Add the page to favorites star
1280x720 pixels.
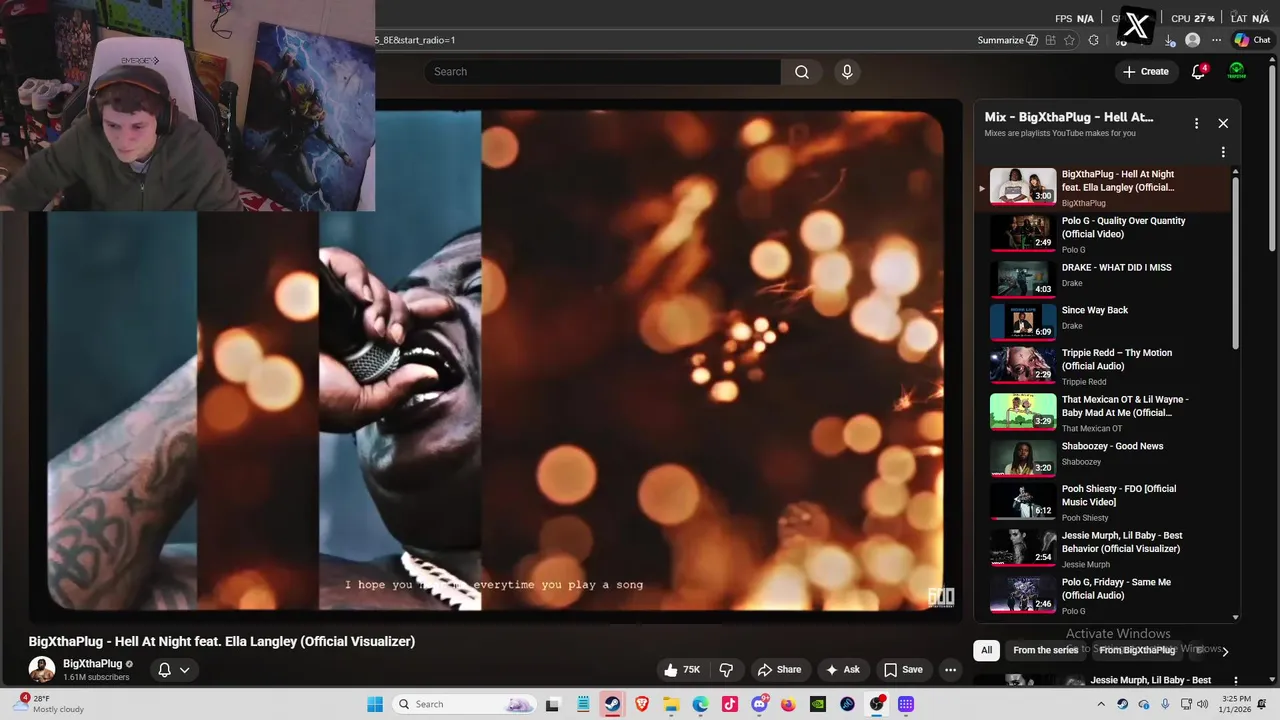[x=1070, y=40]
